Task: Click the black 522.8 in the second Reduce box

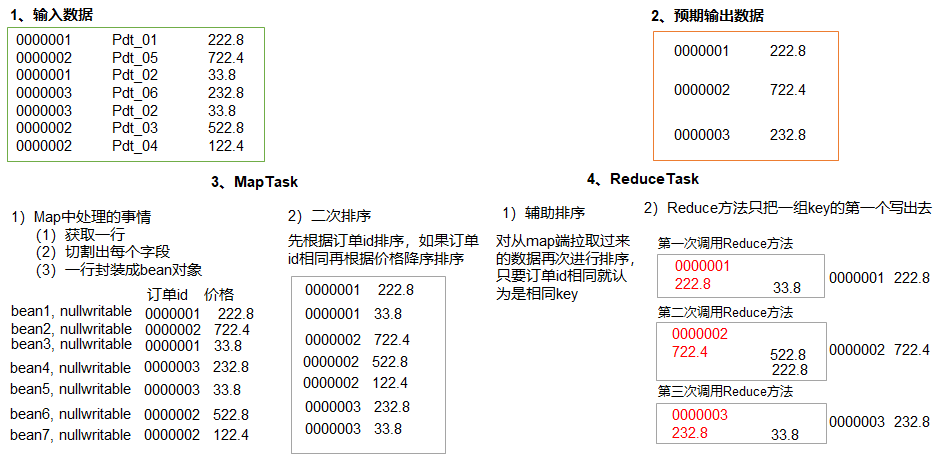Action: click(x=788, y=355)
